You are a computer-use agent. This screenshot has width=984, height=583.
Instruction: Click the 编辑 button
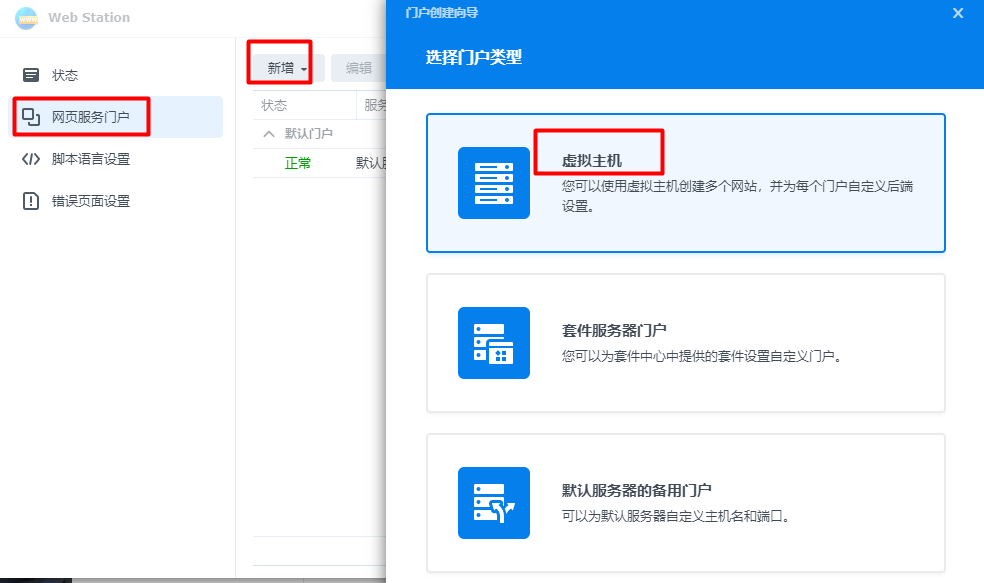pos(358,68)
